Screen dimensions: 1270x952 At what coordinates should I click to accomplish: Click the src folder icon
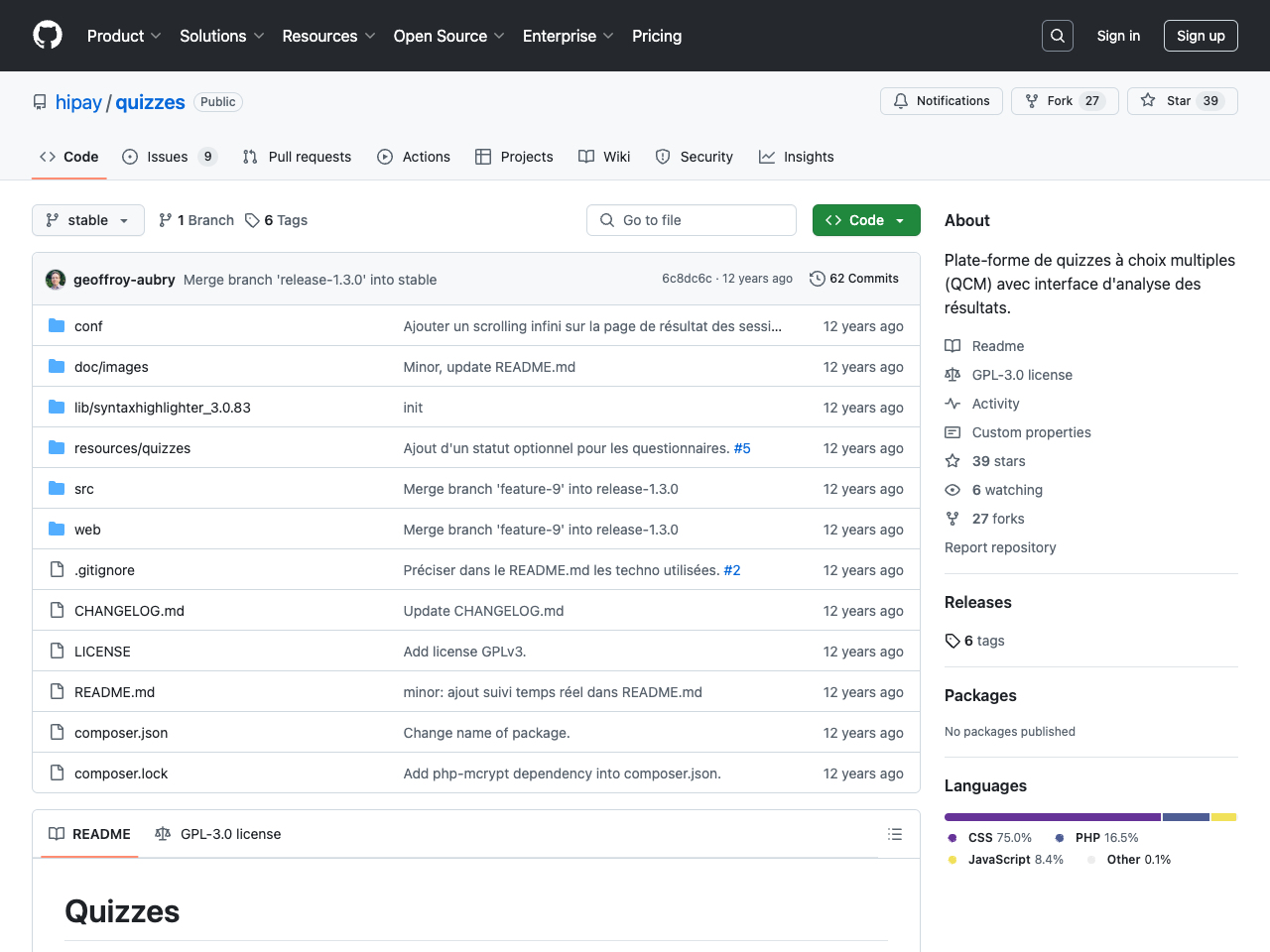pos(57,488)
